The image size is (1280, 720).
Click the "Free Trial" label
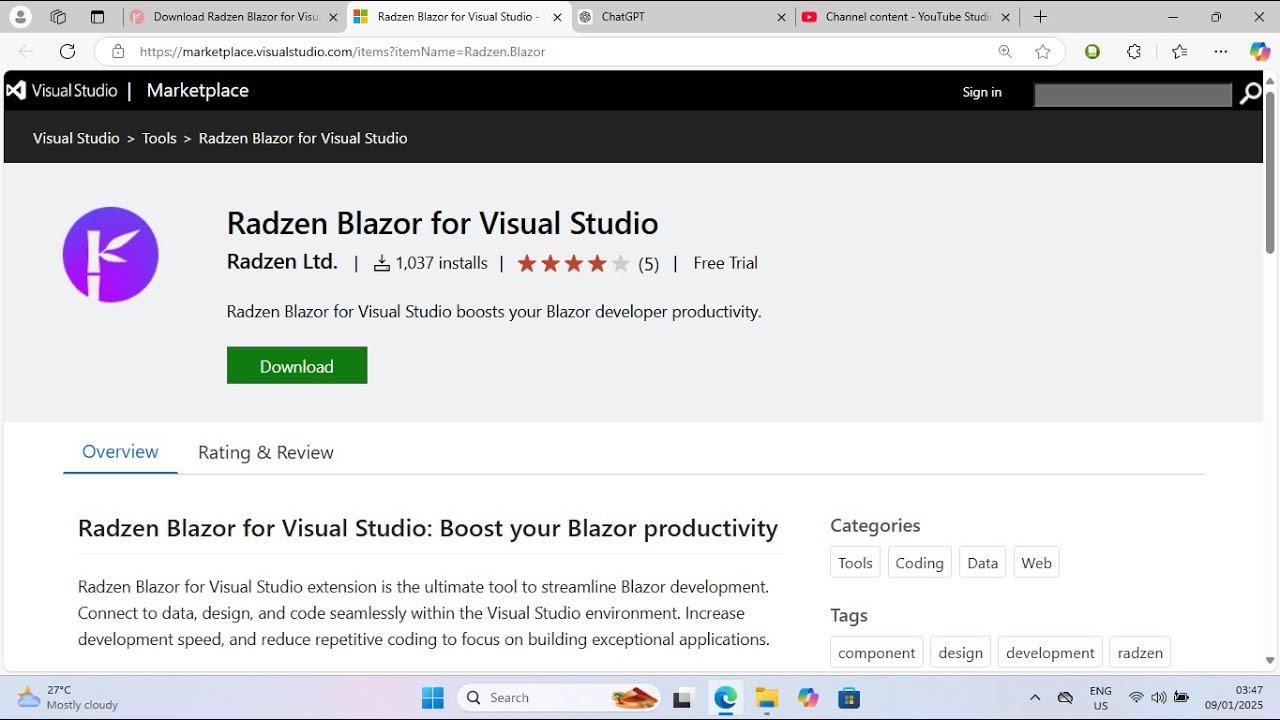[x=725, y=263]
